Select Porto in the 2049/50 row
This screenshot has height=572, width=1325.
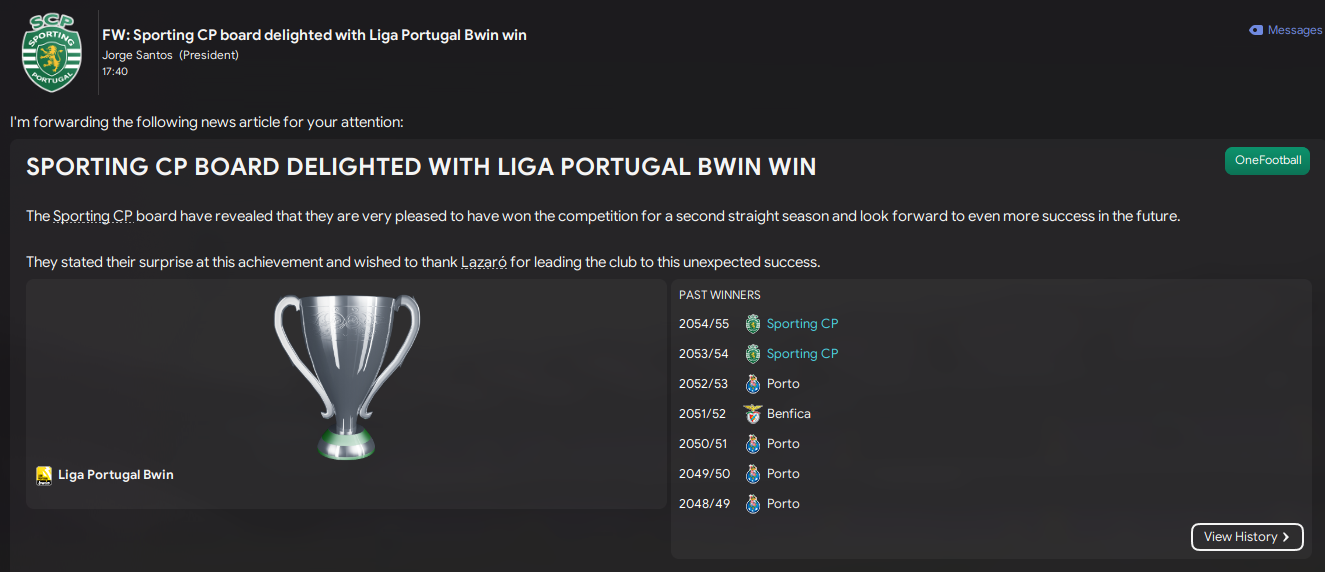[x=783, y=474]
